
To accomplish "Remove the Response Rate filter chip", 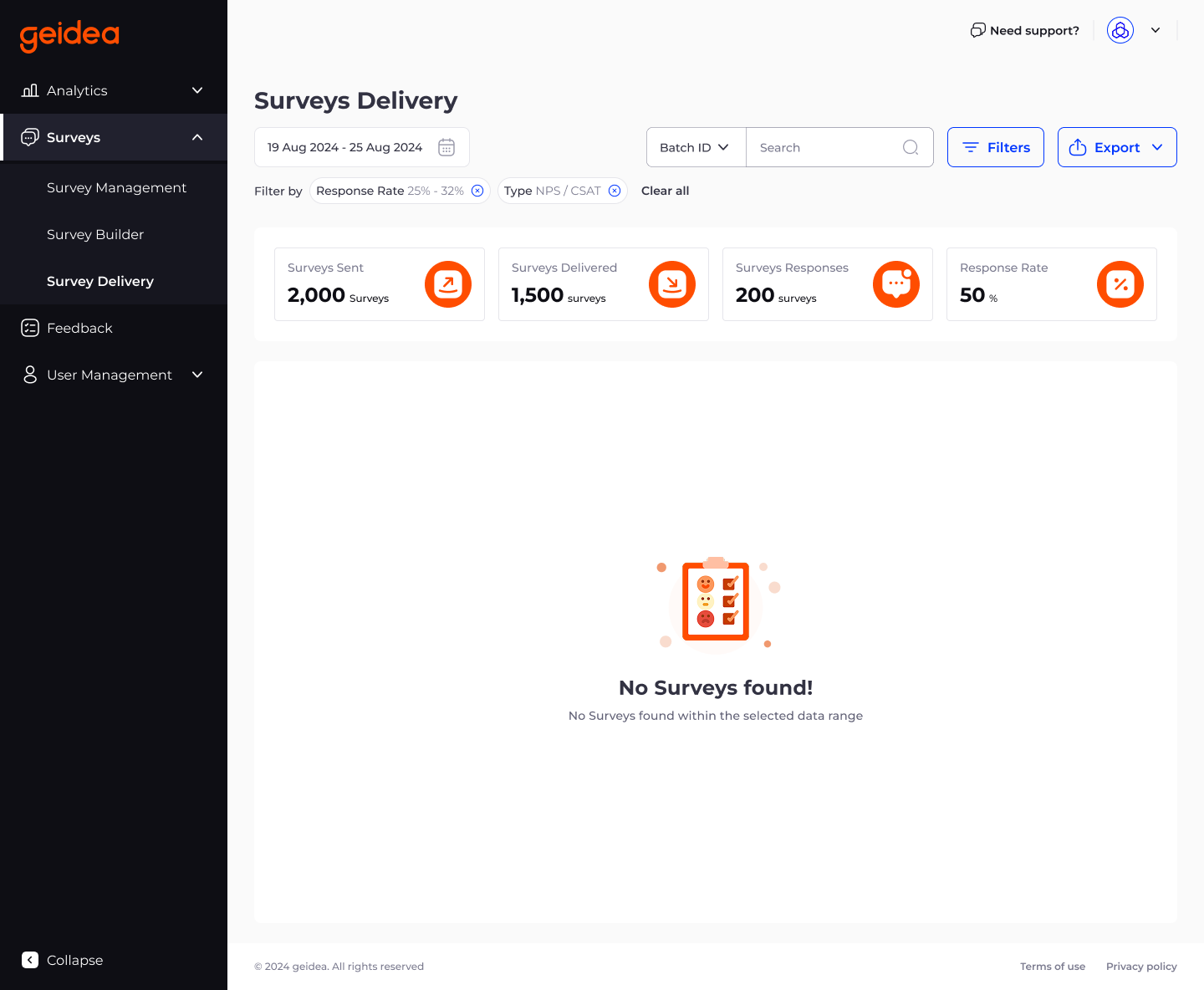I will (x=477, y=191).
